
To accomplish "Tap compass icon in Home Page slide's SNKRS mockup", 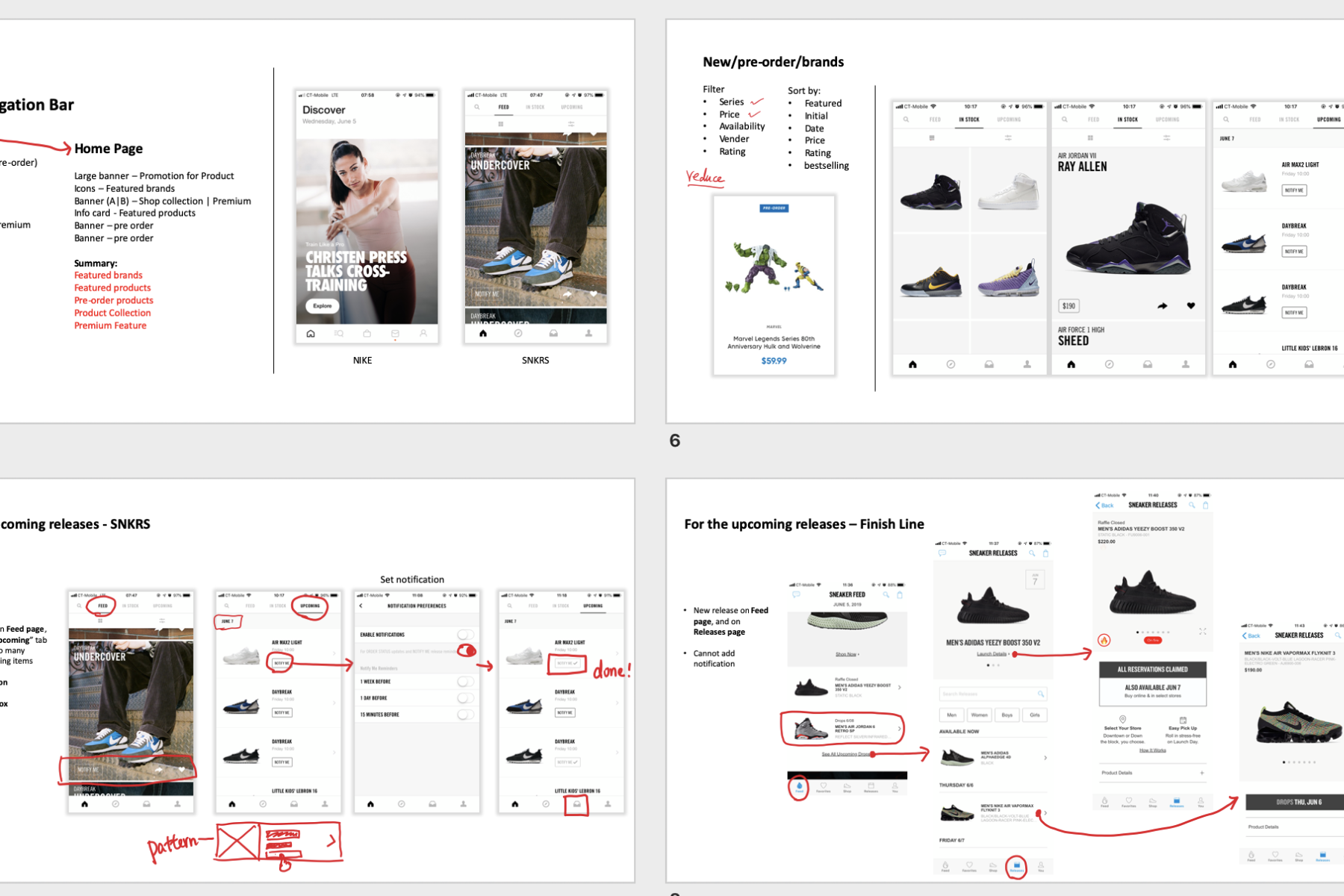I will click(518, 334).
